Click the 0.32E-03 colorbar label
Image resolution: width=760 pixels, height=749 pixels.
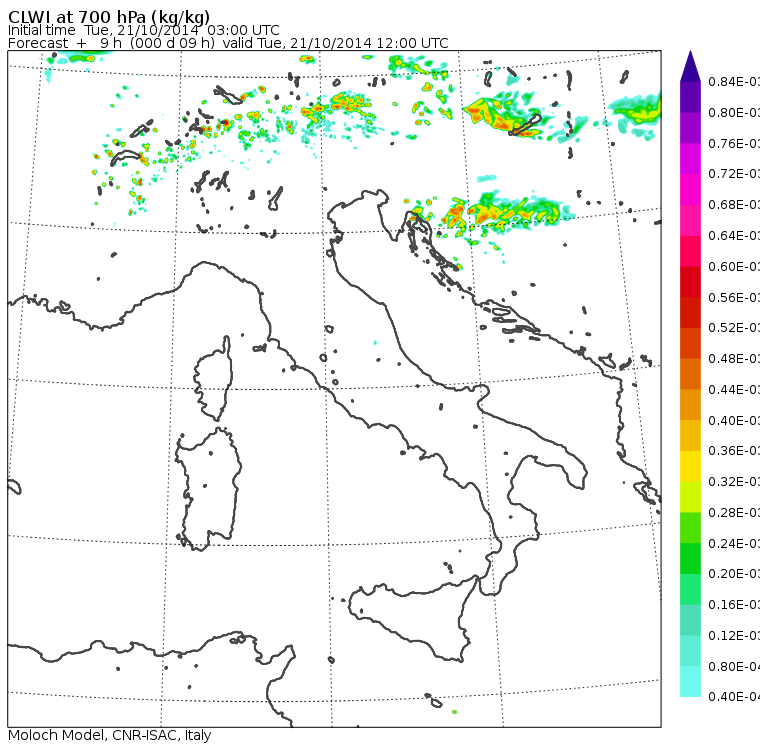pos(733,481)
